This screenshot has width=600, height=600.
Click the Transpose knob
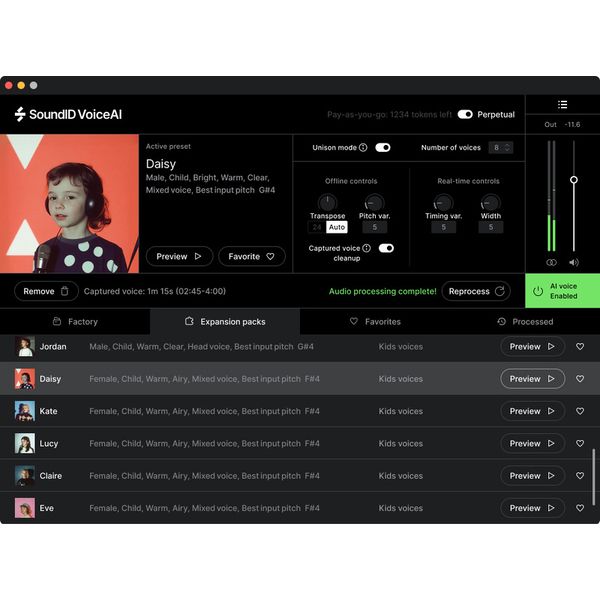tap(328, 202)
